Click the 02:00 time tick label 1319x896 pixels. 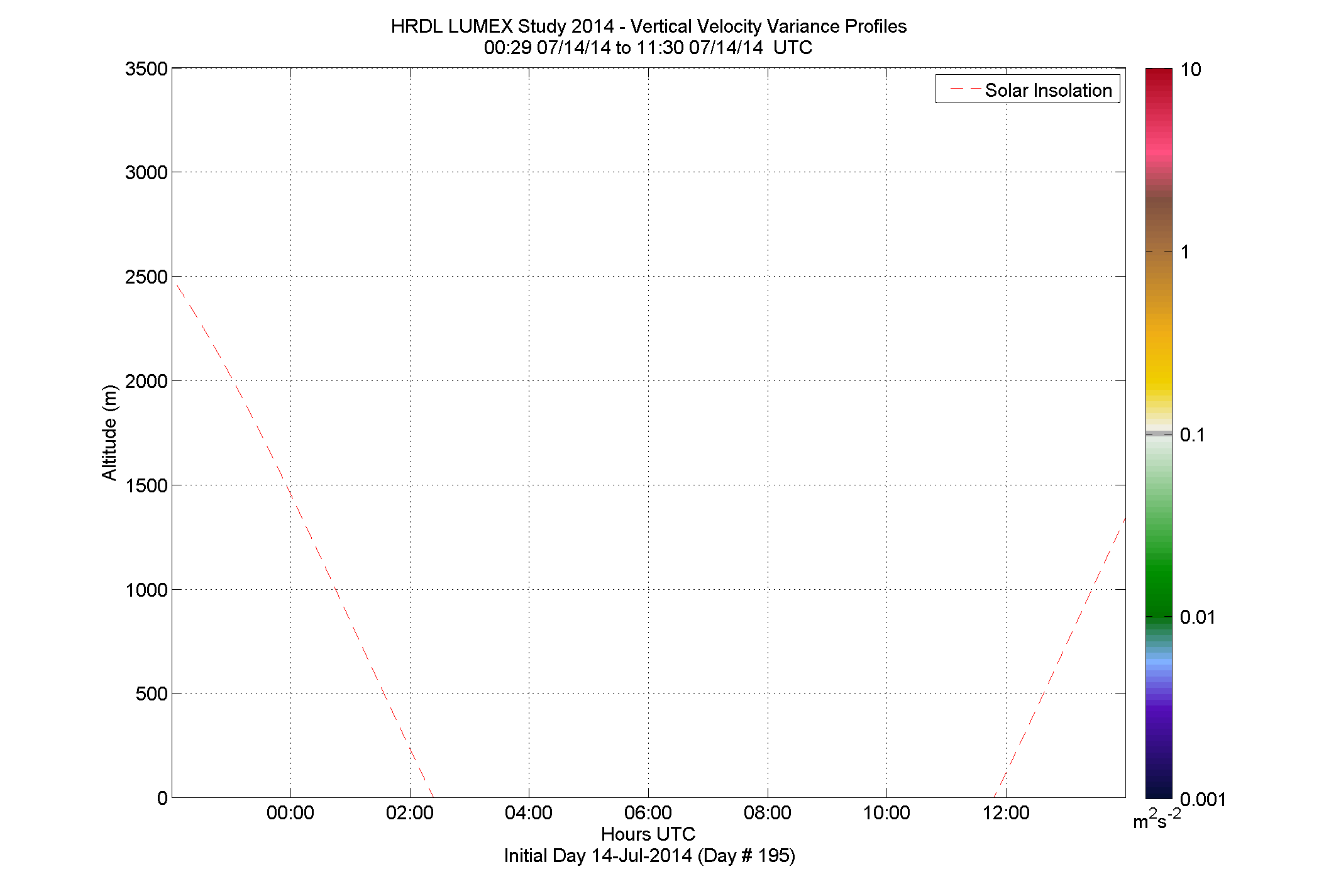(x=410, y=813)
